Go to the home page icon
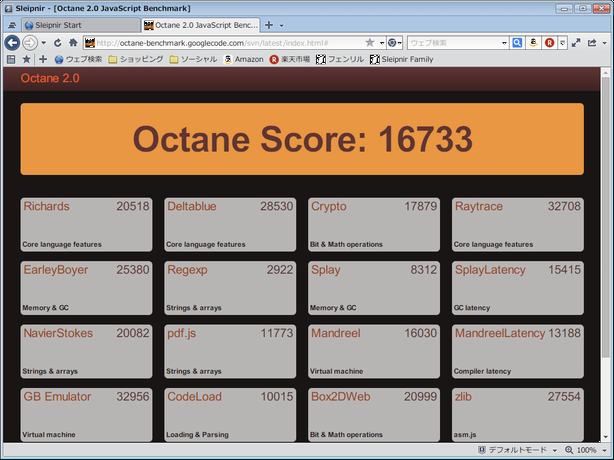This screenshot has height=460, width=614. [73, 42]
